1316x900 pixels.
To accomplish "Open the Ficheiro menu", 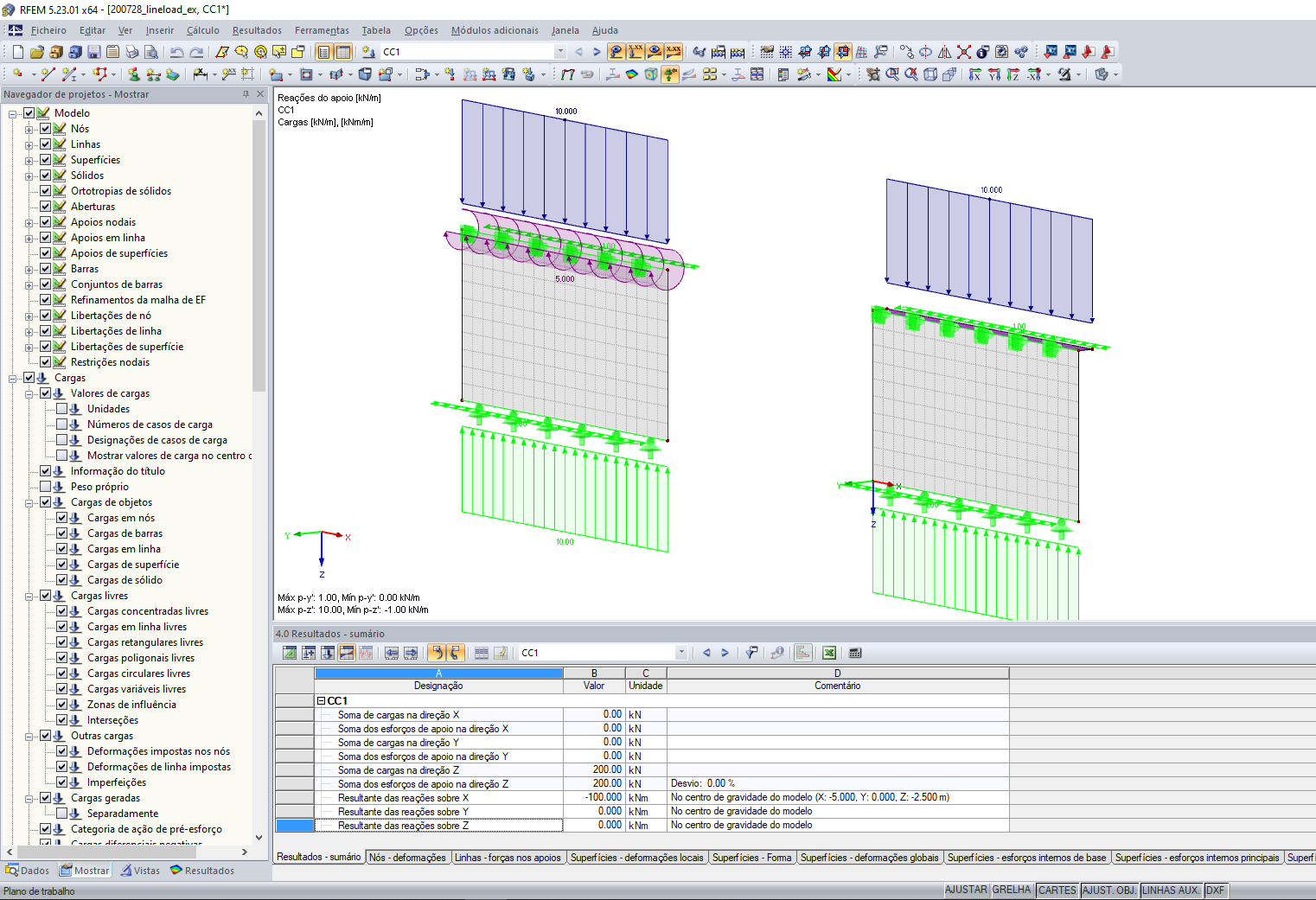I will pos(48,30).
